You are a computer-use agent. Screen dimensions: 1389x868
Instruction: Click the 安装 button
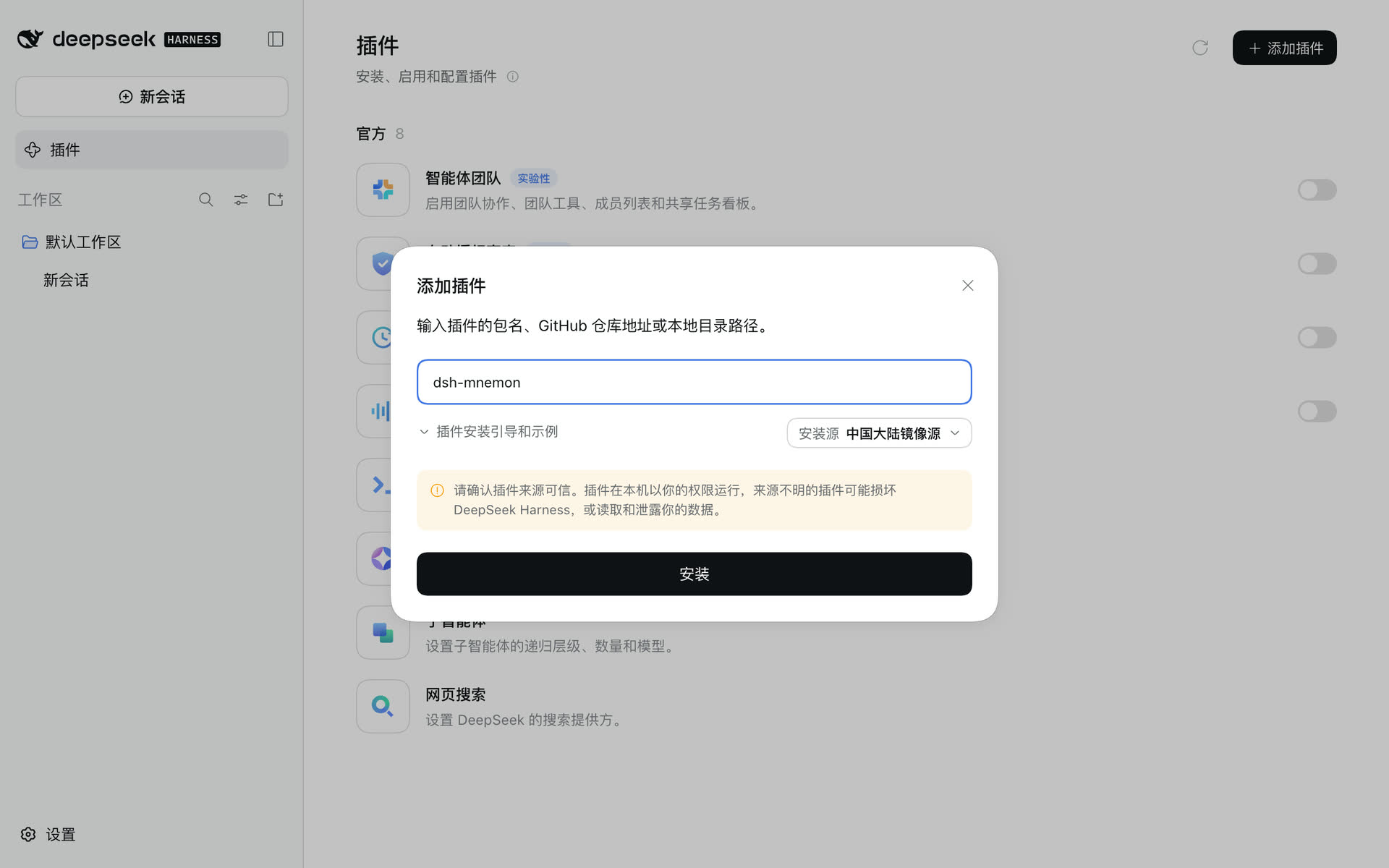694,574
